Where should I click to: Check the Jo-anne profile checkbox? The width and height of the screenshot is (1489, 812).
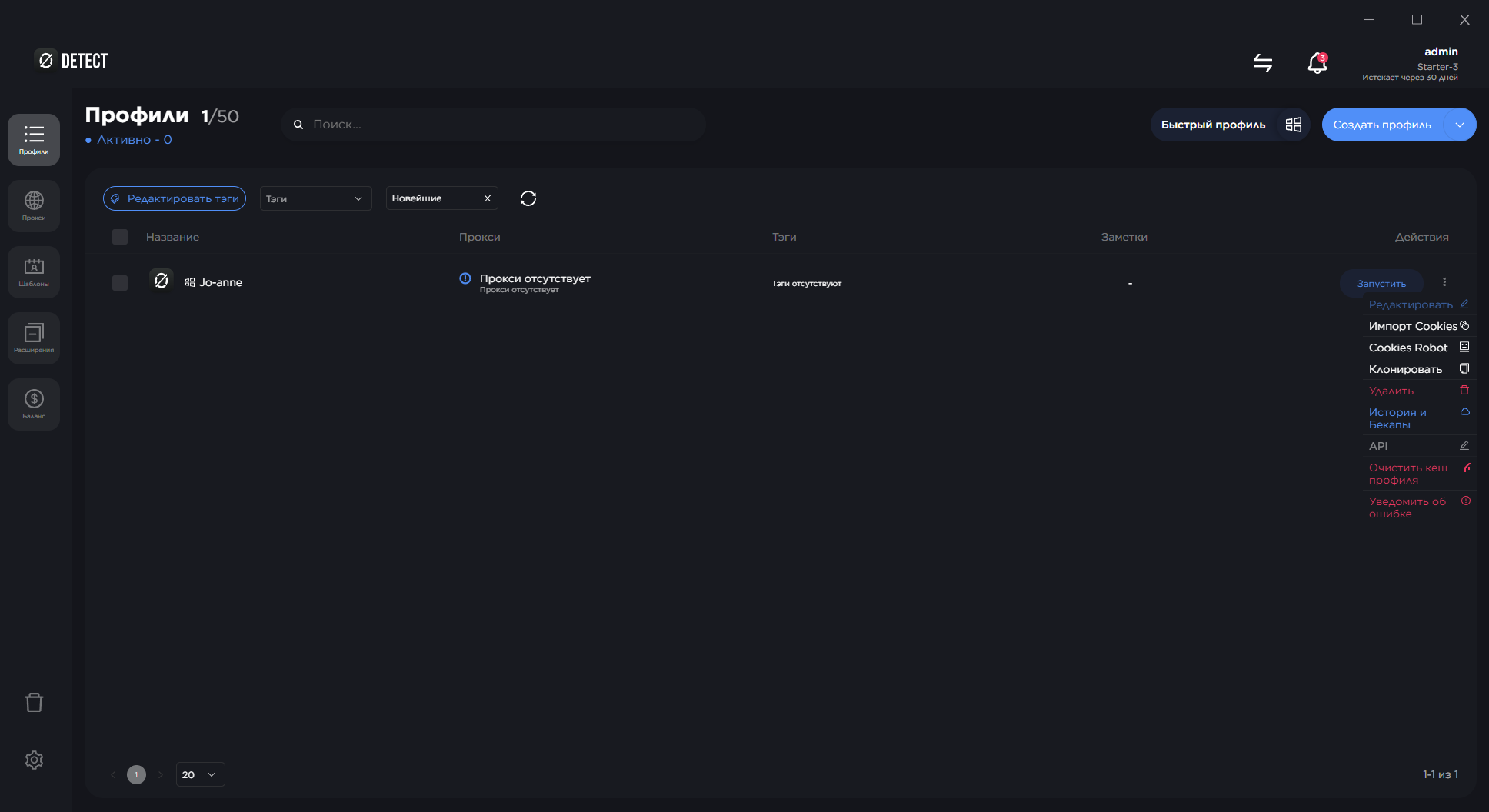pyautogui.click(x=120, y=283)
